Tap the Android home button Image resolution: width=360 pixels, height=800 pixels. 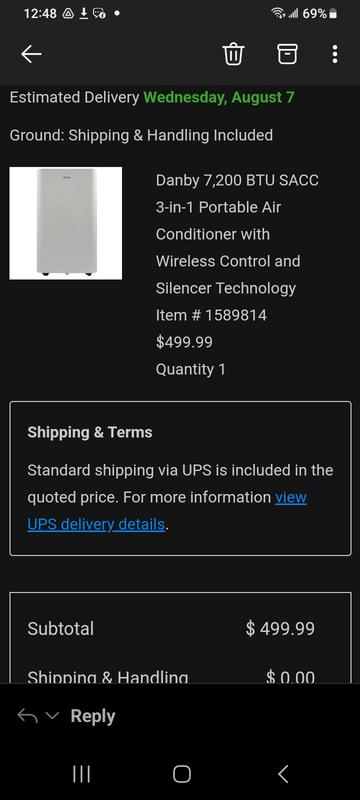tap(182, 774)
